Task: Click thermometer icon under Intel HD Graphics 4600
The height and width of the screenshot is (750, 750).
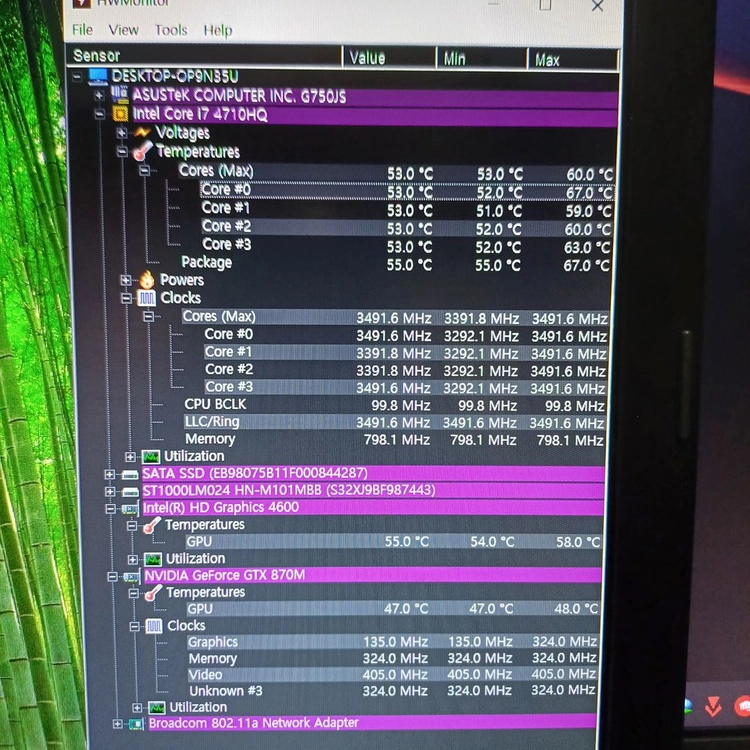Action: click(152, 526)
